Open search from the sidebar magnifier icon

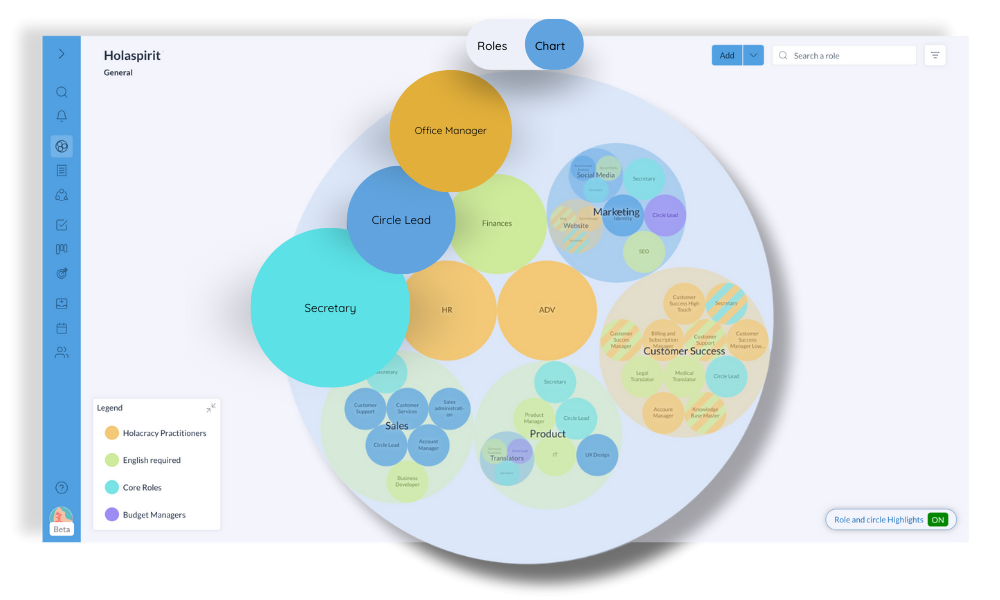click(61, 92)
